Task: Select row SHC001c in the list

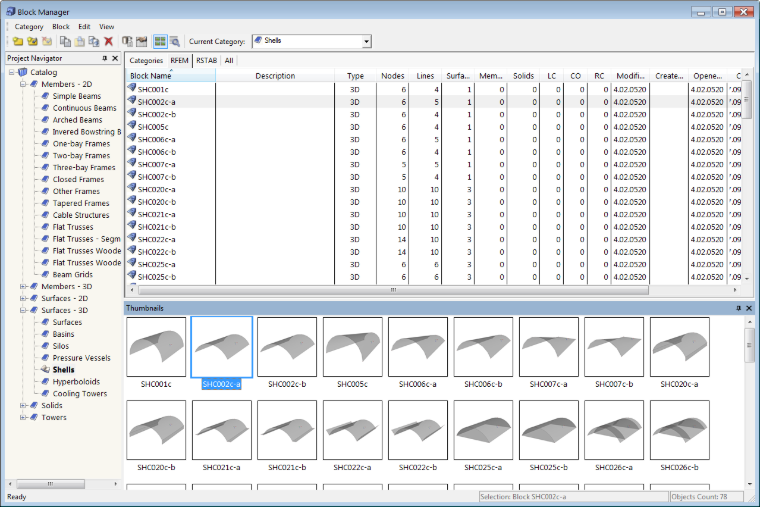Action: click(436, 90)
